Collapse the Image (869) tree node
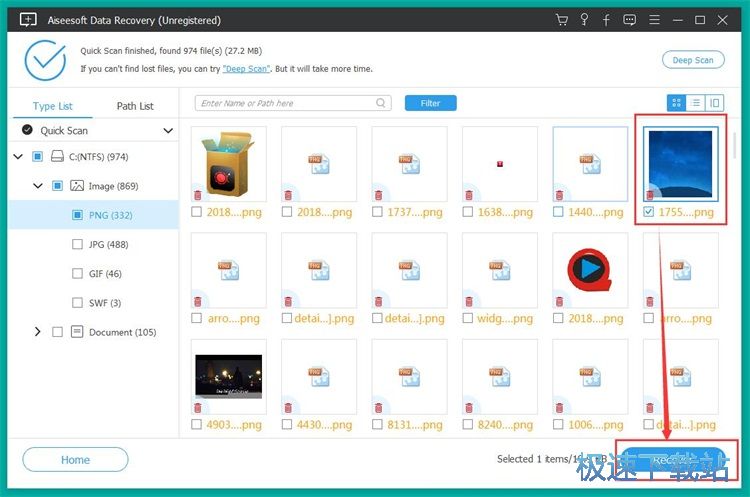This screenshot has width=750, height=497. click(x=38, y=186)
